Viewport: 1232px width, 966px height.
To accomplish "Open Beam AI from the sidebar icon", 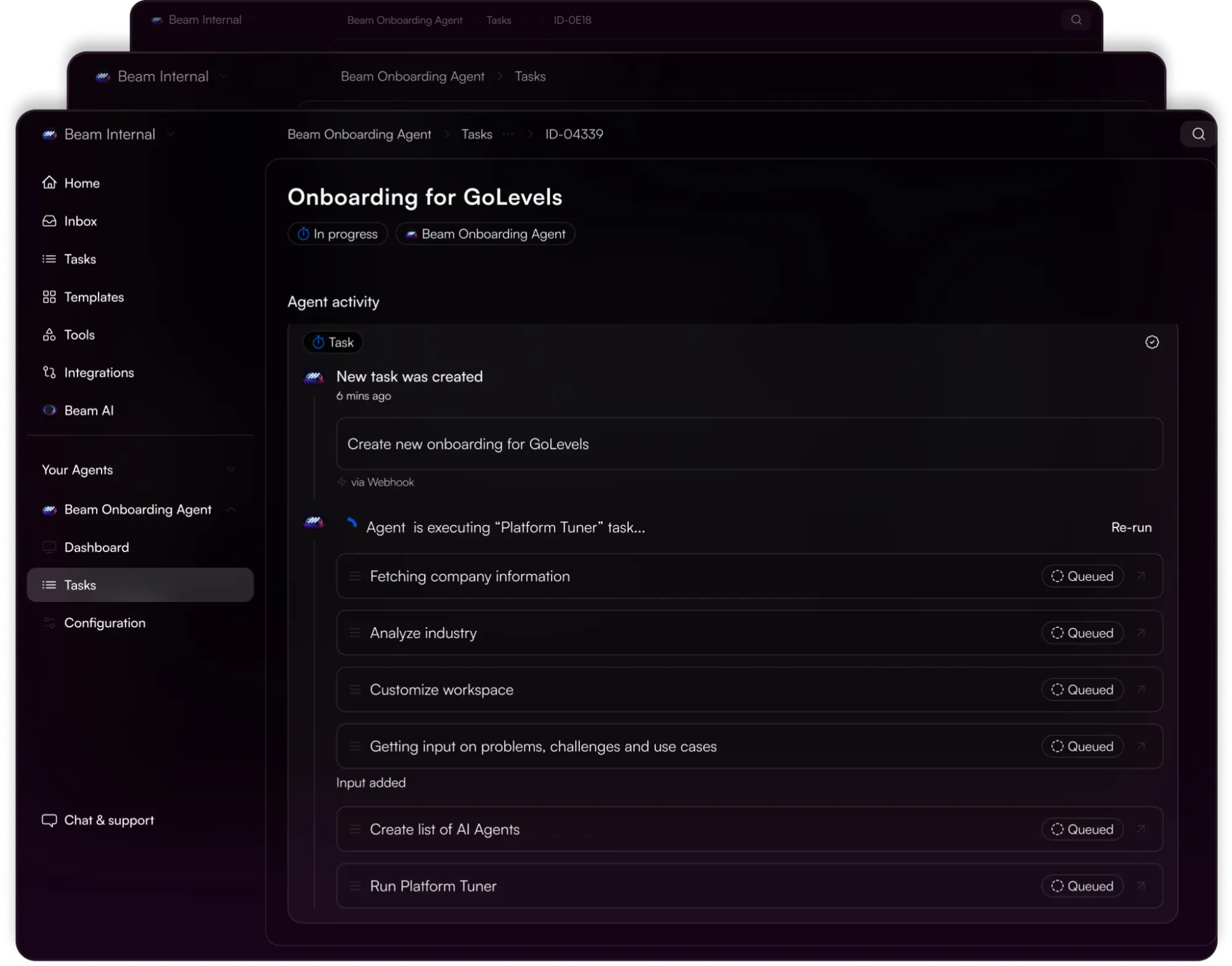I will pyautogui.click(x=49, y=410).
